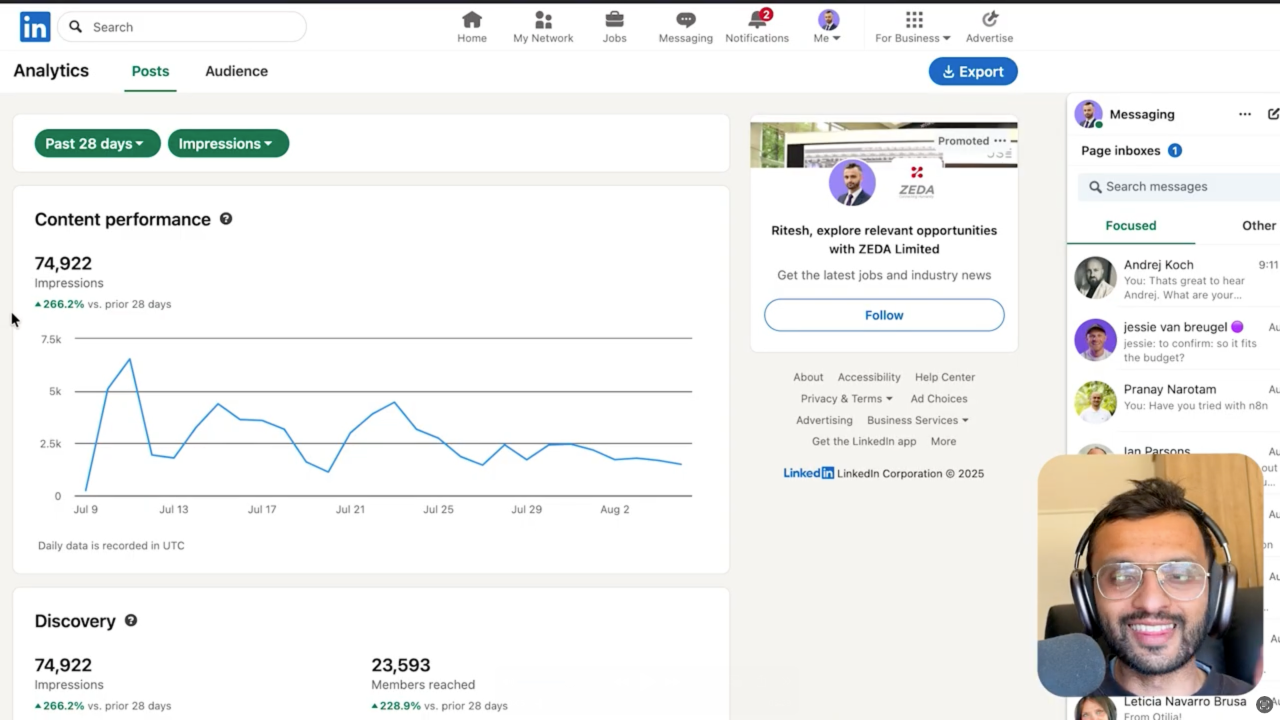Open the Messaging panel options menu
Screen dimensions: 1280x720
point(1245,114)
